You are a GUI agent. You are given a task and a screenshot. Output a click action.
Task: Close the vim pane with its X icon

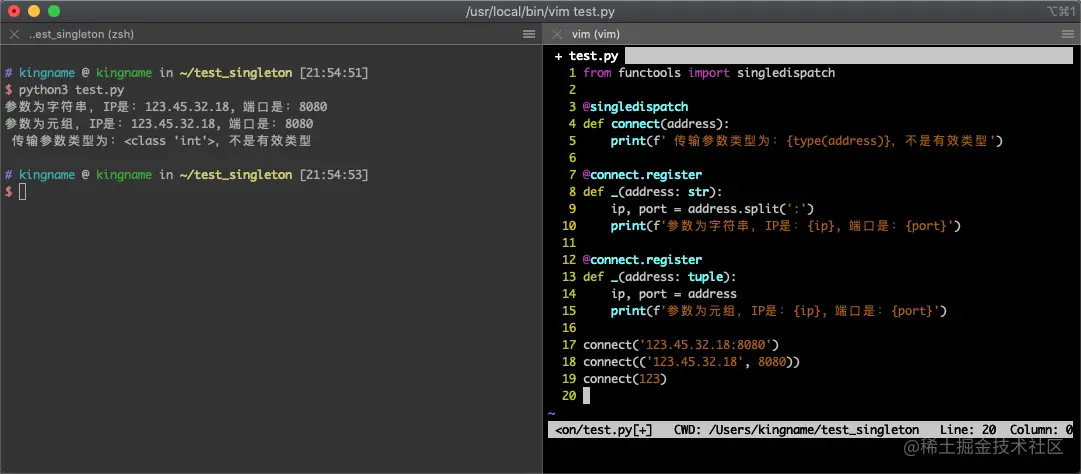(x=557, y=34)
